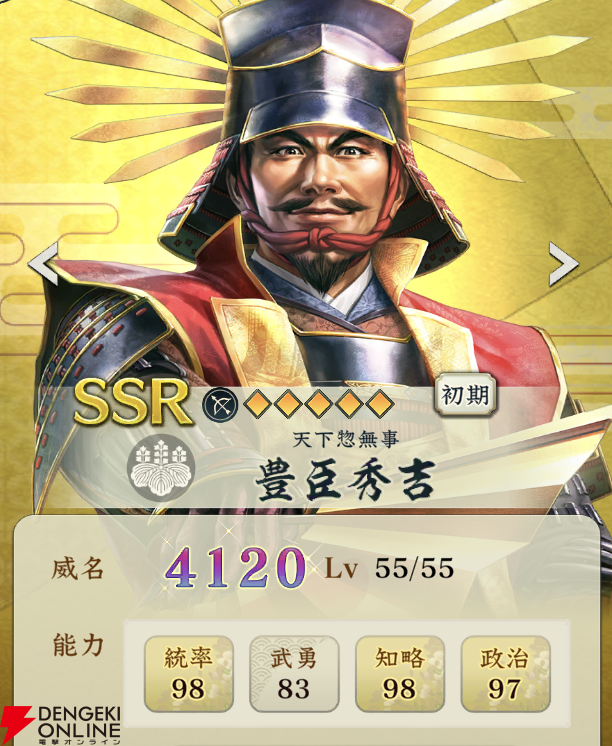
Task: Tap the fifth orange diamond rank icon
Action: (x=379, y=404)
